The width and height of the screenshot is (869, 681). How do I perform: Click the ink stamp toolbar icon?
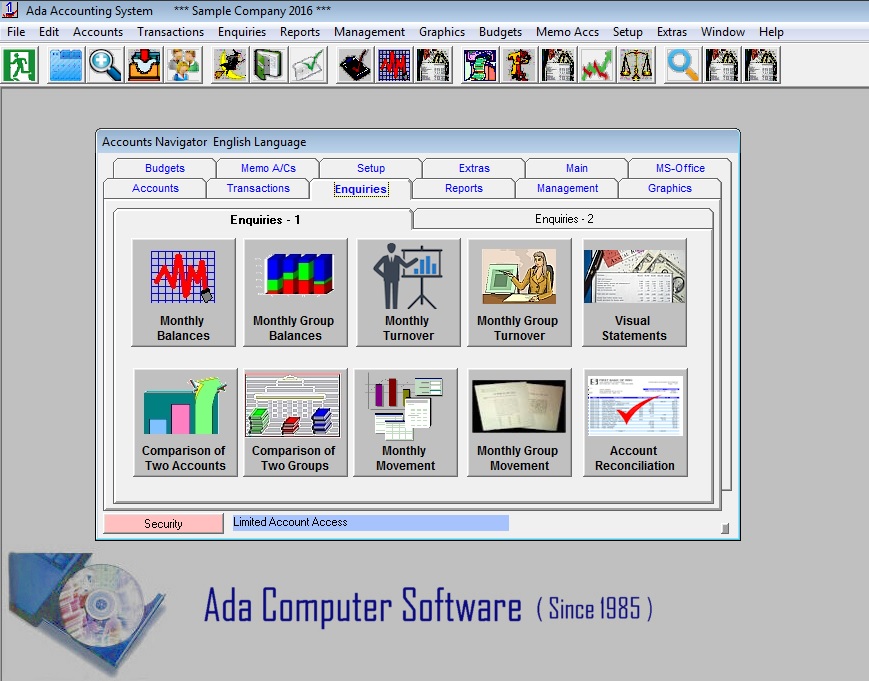pos(354,65)
